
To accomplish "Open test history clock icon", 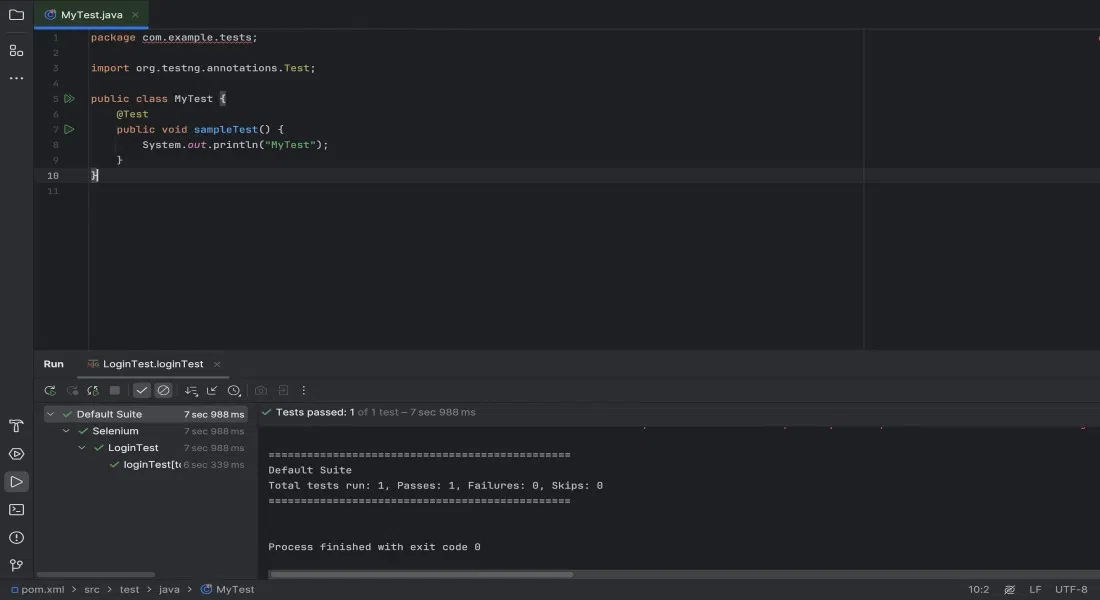I will click(234, 391).
